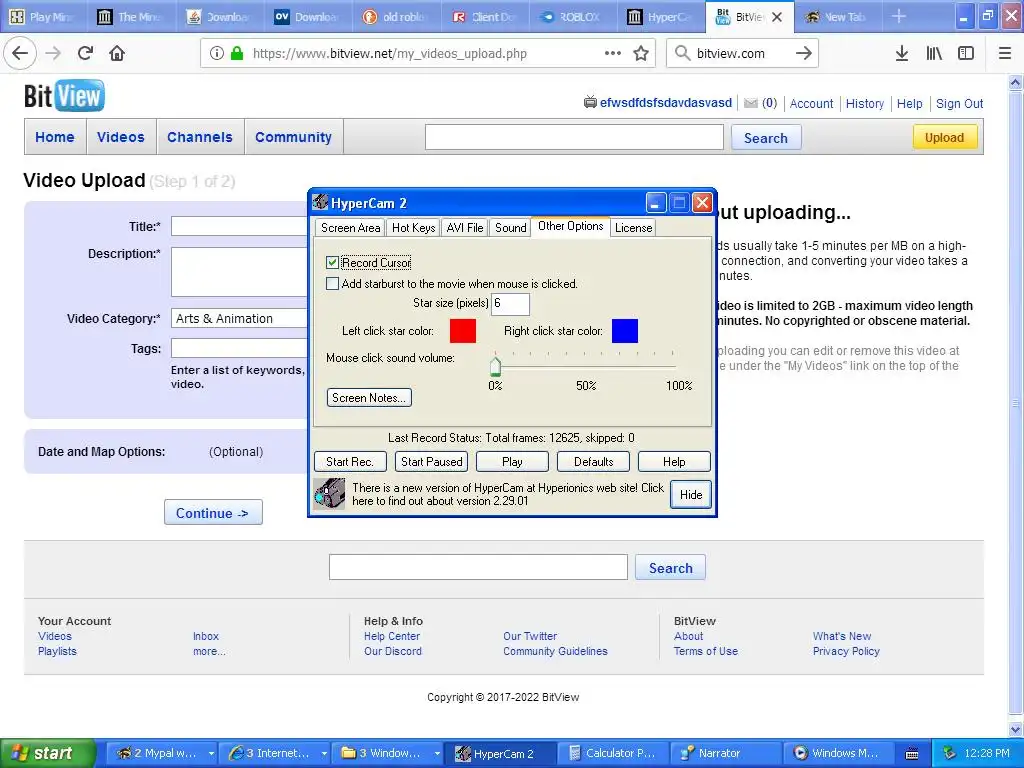Hide the new version notice
This screenshot has width=1024, height=768.
(x=691, y=494)
